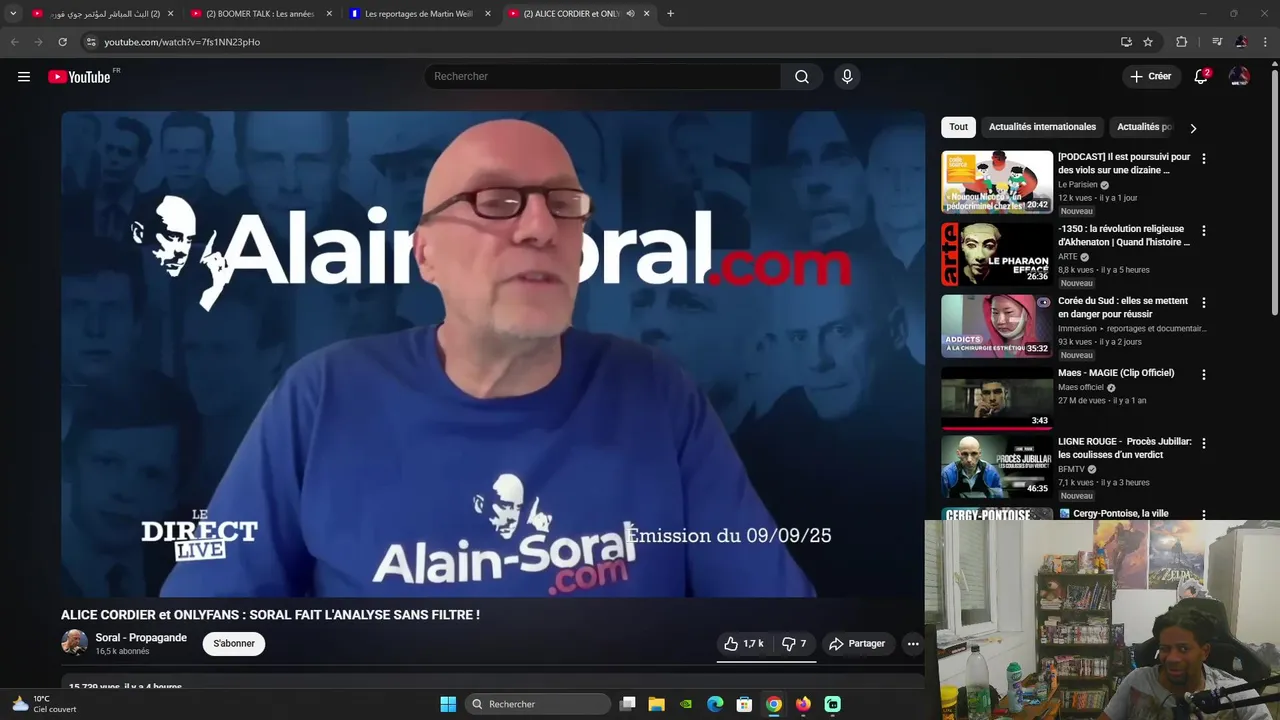The width and height of the screenshot is (1280, 720).
Task: Open the Créer upload menu
Action: click(x=1151, y=76)
